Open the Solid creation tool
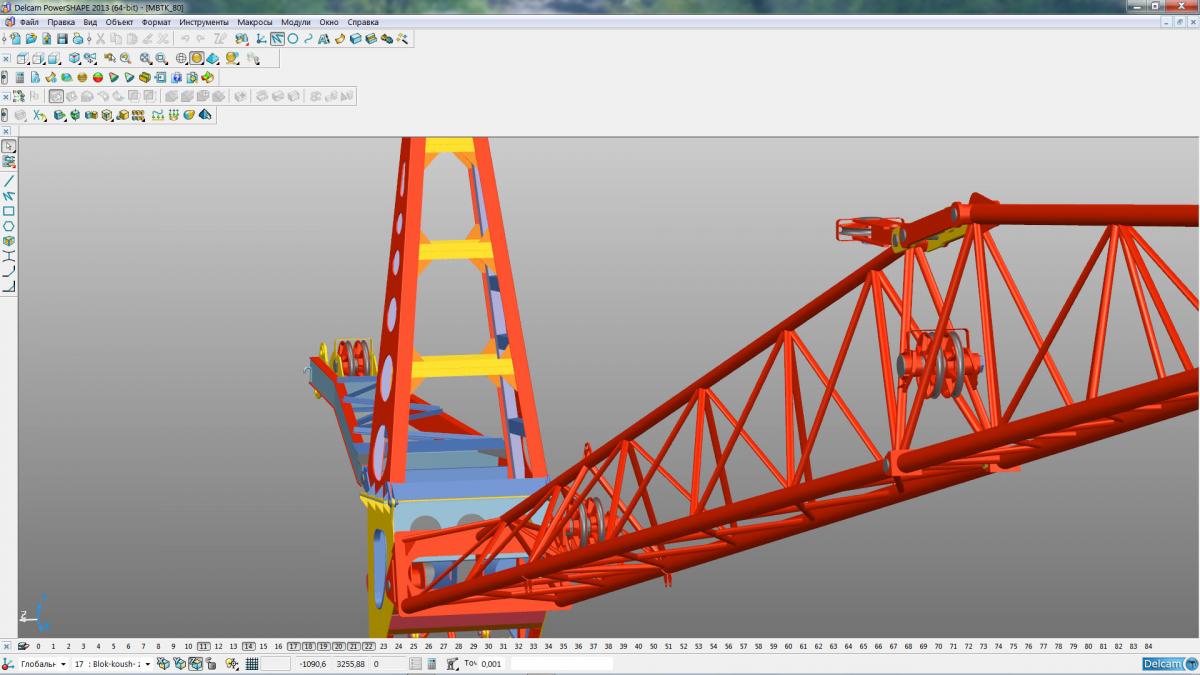This screenshot has width=1200, height=675. pyautogui.click(x=355, y=39)
